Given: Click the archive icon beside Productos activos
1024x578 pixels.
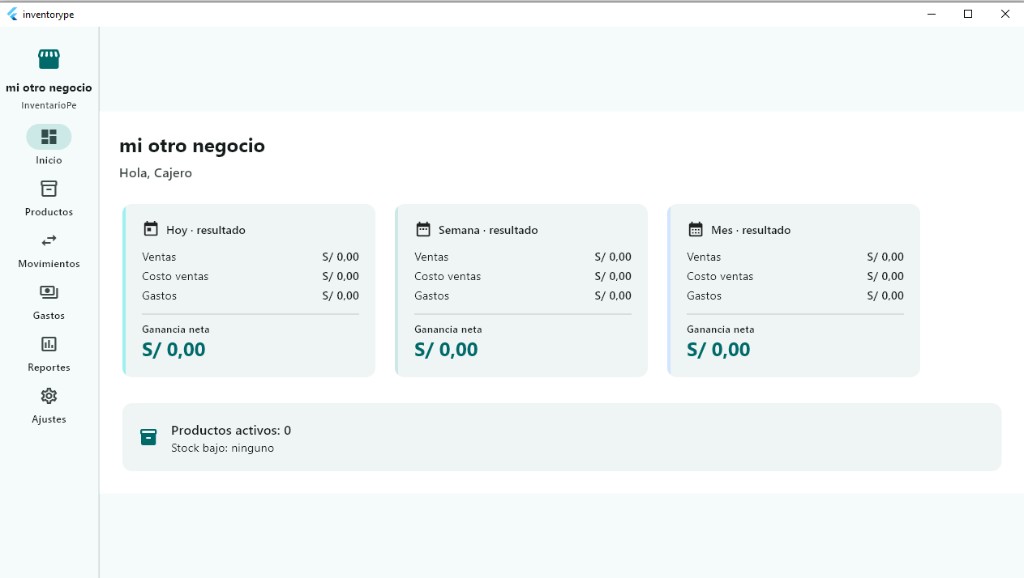Looking at the screenshot, I should pos(149,437).
